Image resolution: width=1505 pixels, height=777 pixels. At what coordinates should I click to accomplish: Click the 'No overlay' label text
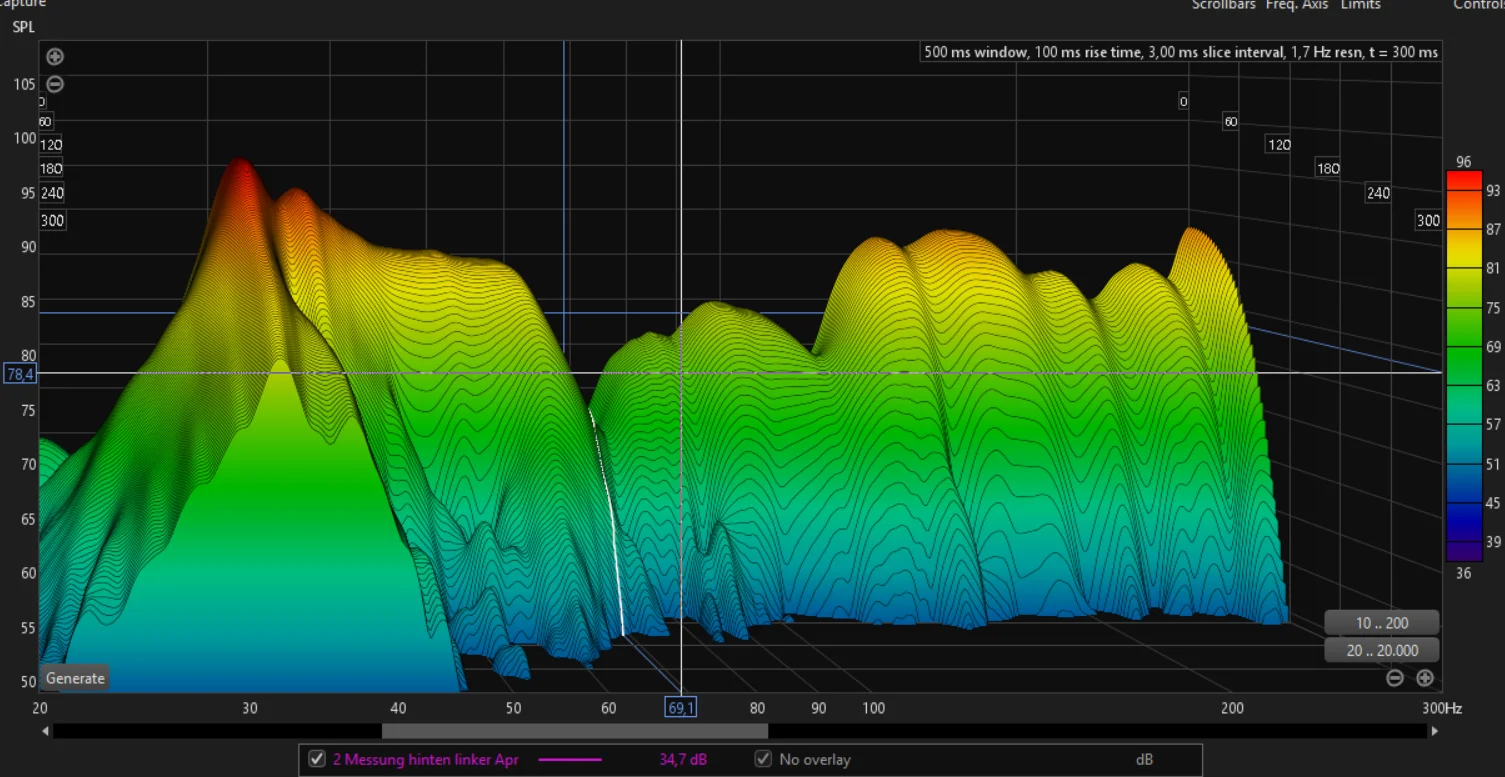(x=815, y=759)
